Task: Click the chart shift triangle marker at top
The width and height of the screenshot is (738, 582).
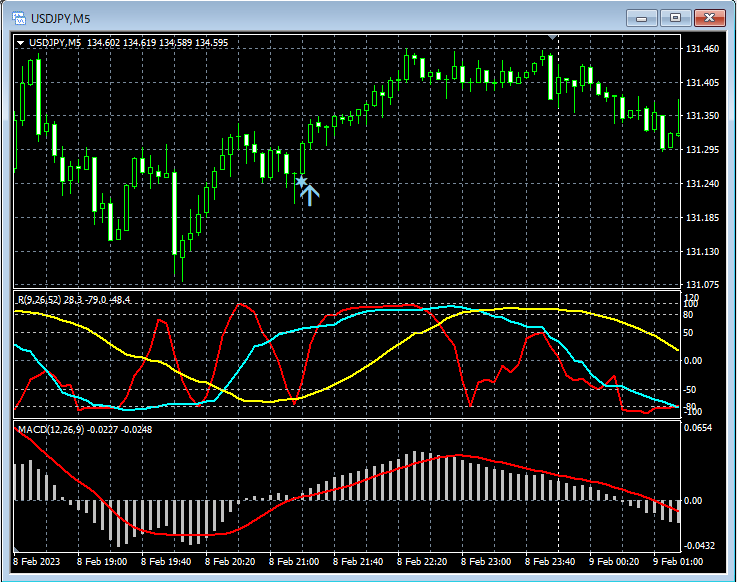Action: pos(553,37)
